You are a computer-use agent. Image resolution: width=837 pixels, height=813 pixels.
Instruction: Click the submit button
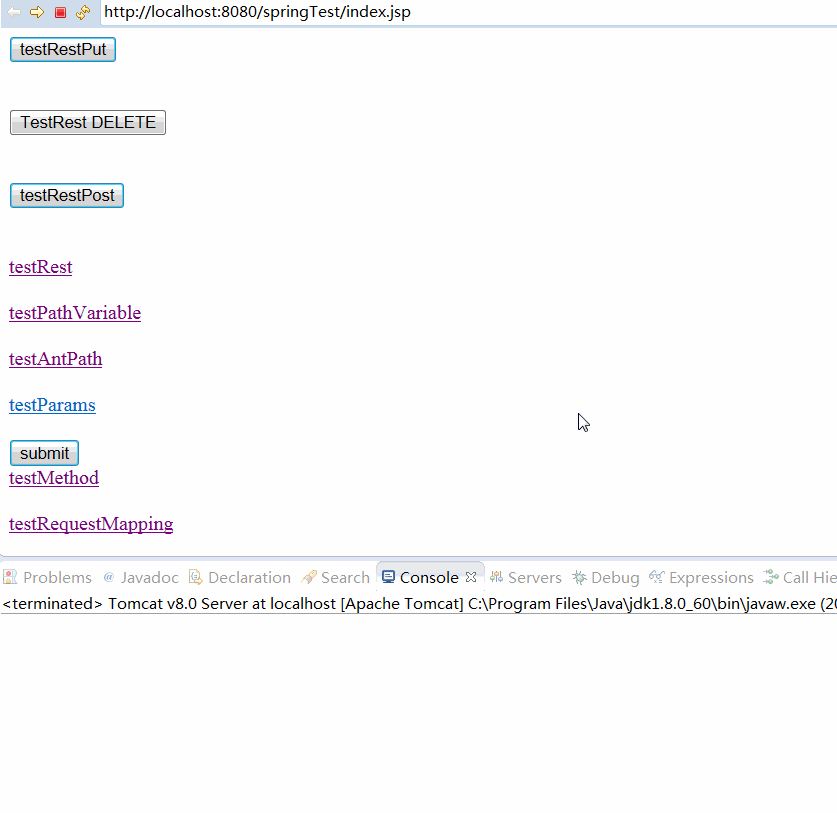point(44,453)
